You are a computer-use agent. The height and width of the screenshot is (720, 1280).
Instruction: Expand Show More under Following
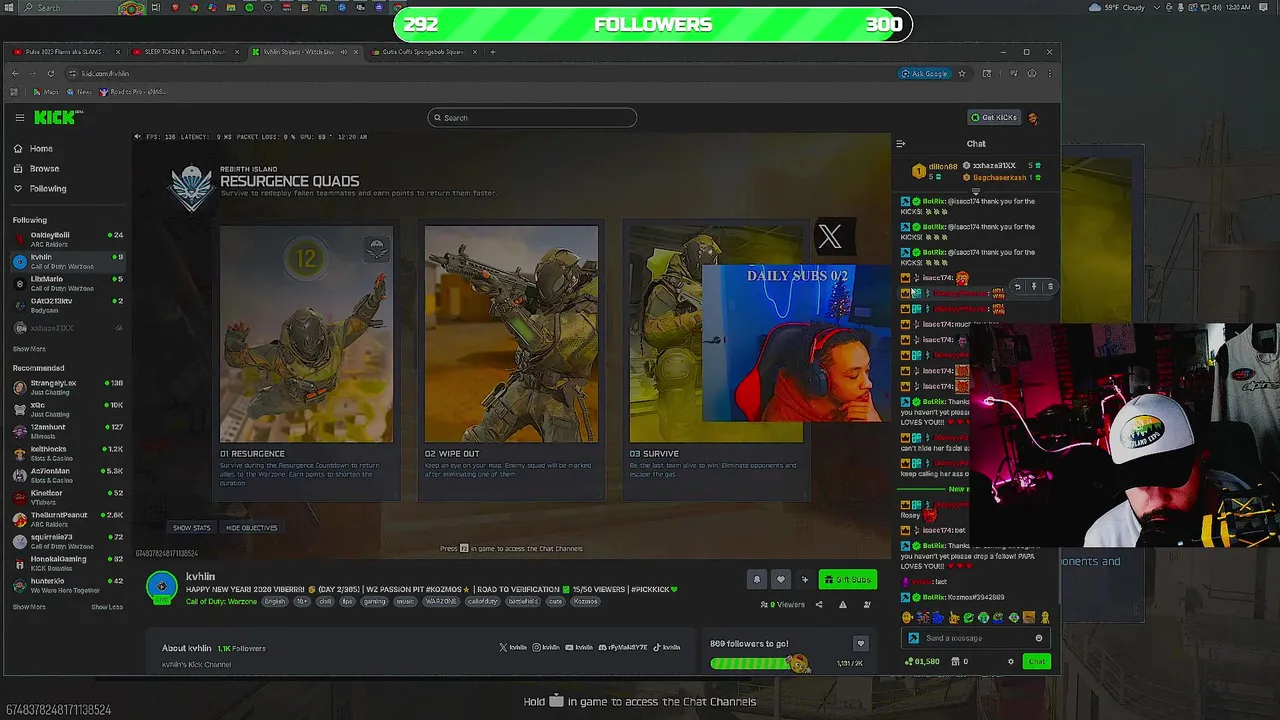pyautogui.click(x=29, y=349)
